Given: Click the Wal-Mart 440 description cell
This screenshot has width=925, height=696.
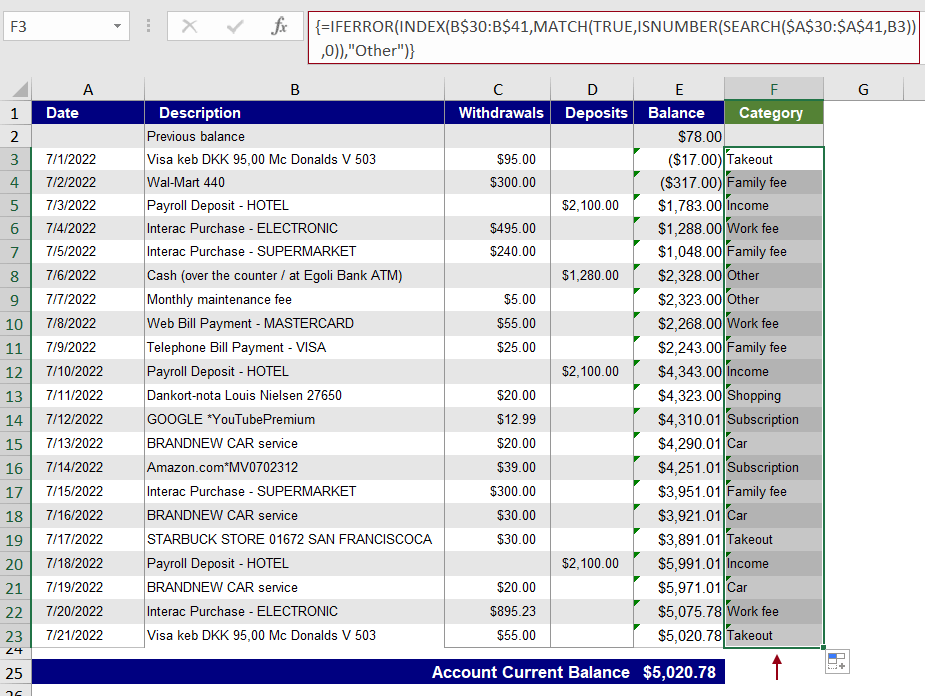Looking at the screenshot, I should (295, 184).
